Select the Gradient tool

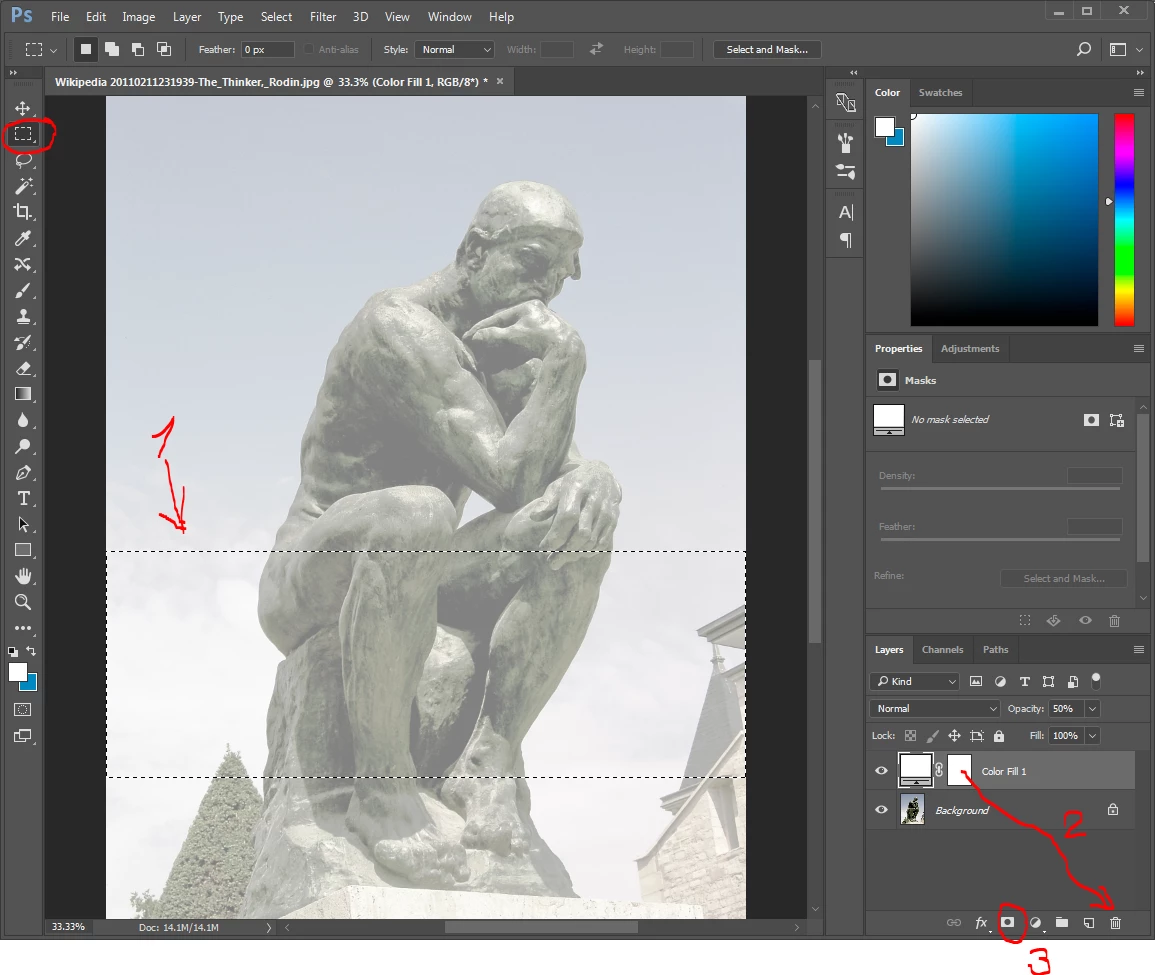23,394
